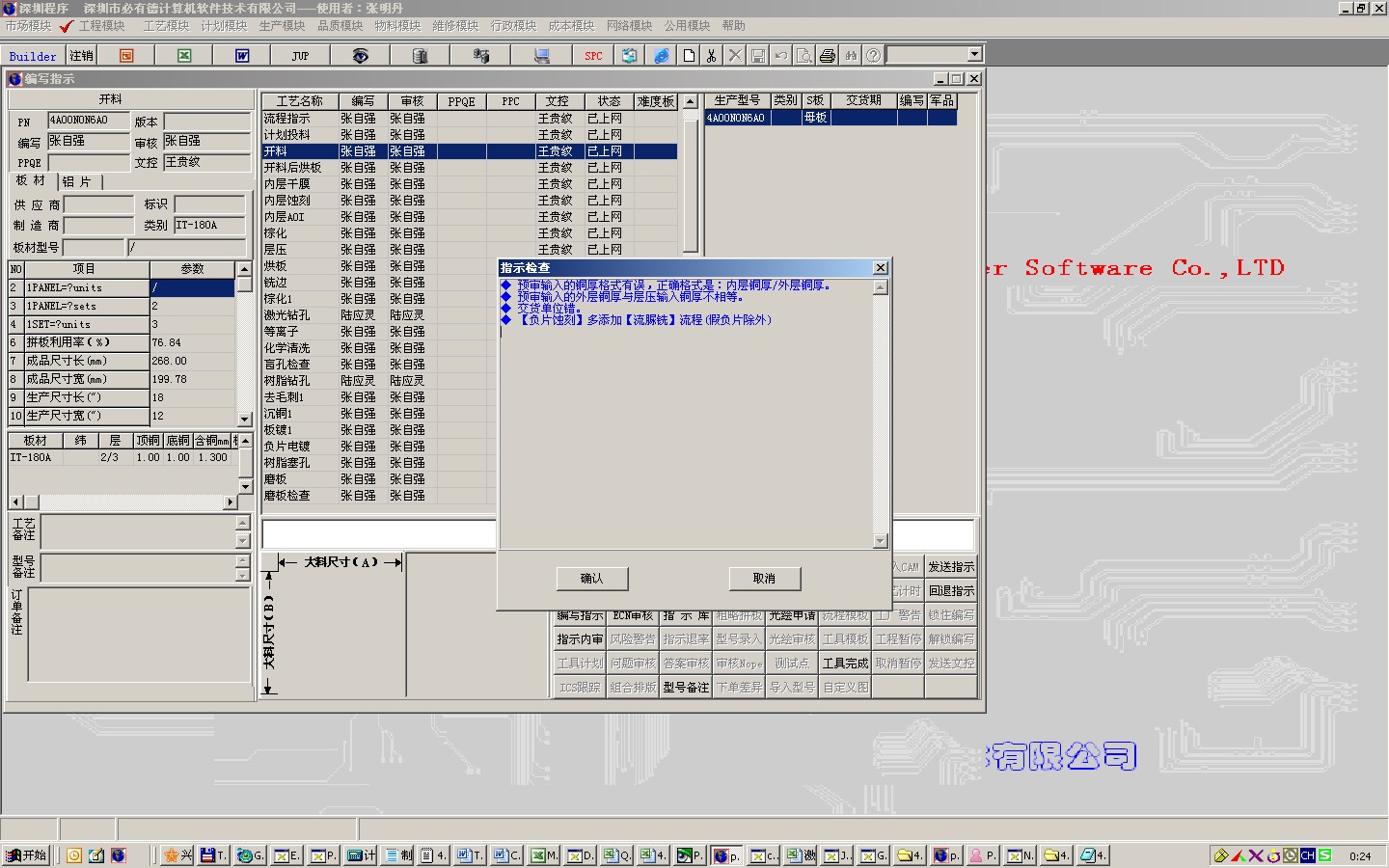Viewport: 1389px width, 868px height.
Task: Click scroll-down arrow of parameter table
Action: pos(244,419)
